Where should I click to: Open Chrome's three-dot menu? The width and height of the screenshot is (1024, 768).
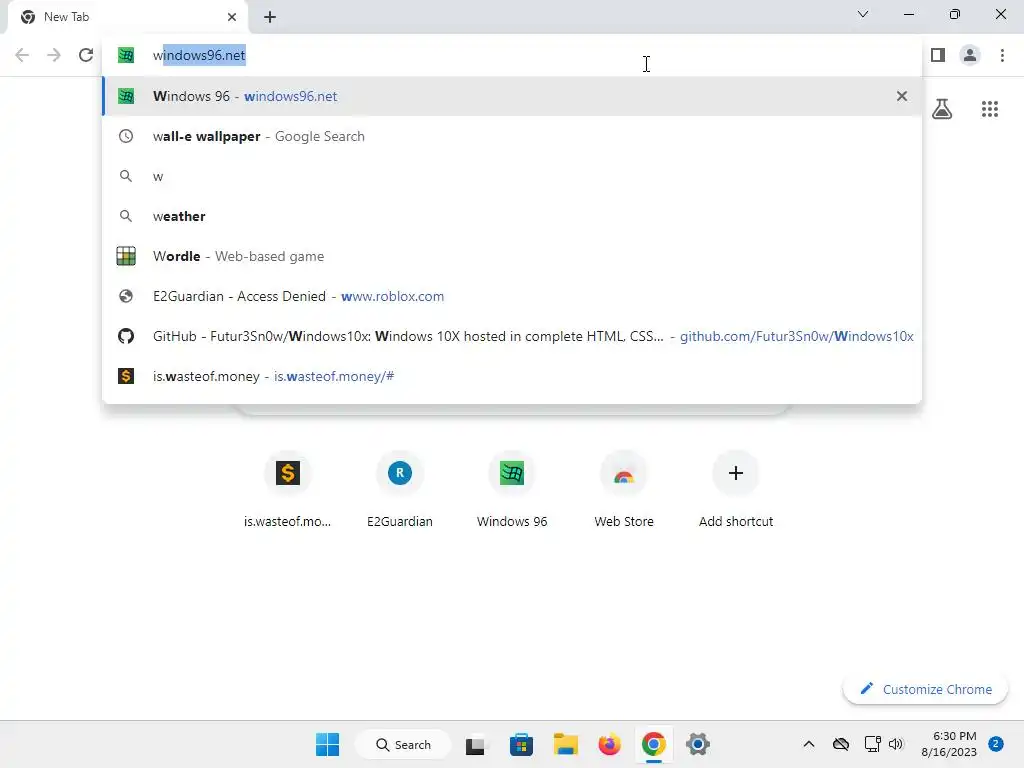(1002, 55)
